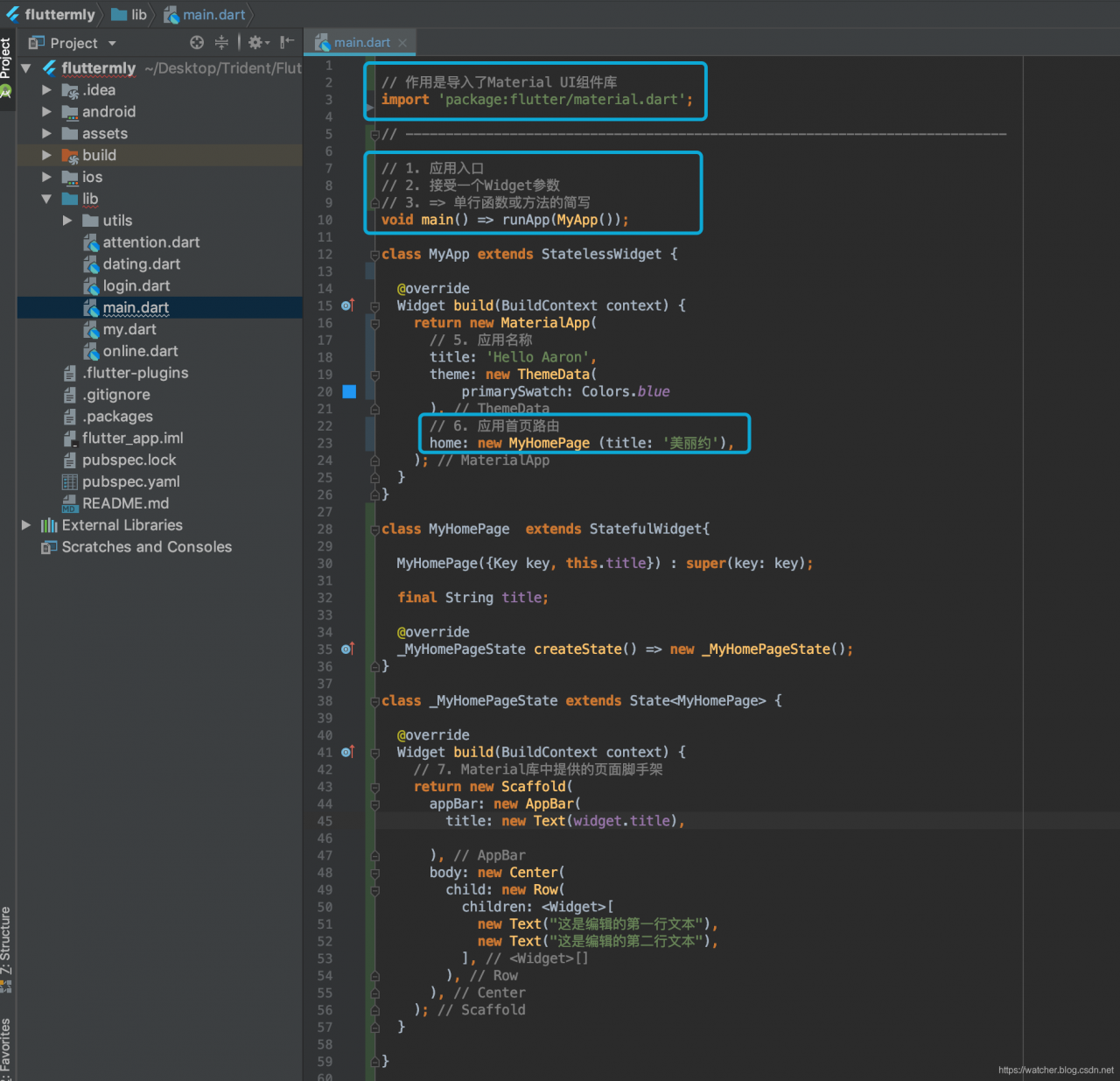1120x1081 pixels.
Task: Select flutter_app.iml file
Action: coord(132,438)
